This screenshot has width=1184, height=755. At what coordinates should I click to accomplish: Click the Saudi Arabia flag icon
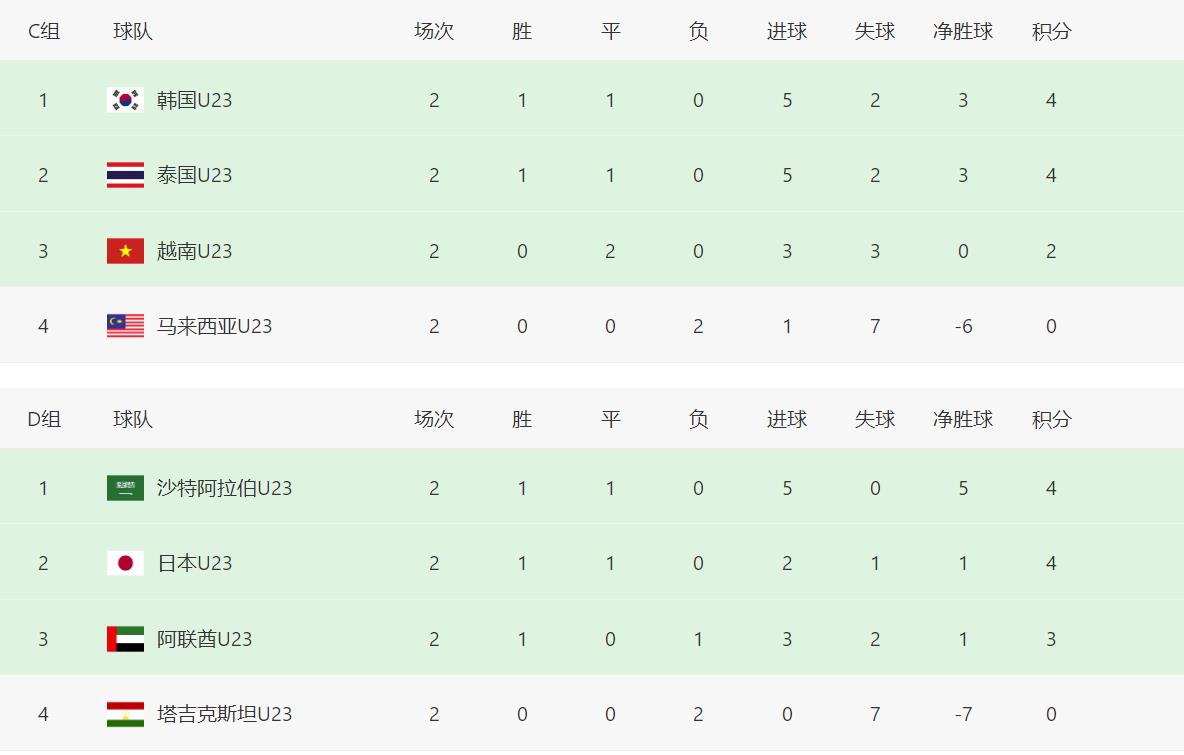click(x=125, y=488)
